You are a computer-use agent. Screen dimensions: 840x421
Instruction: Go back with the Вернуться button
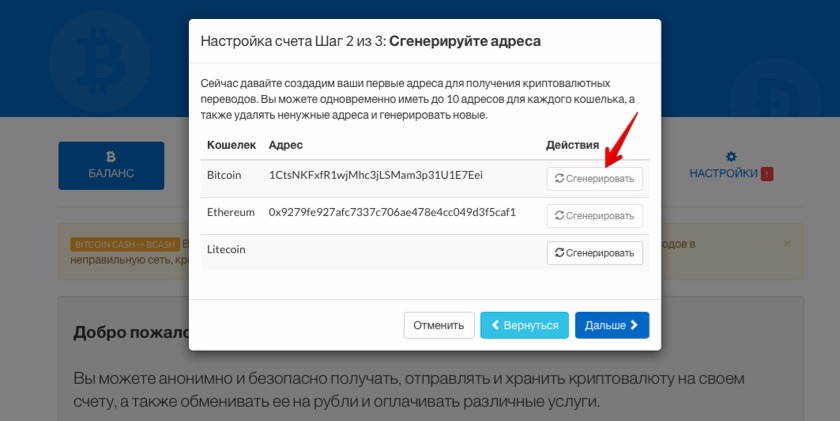[524, 325]
